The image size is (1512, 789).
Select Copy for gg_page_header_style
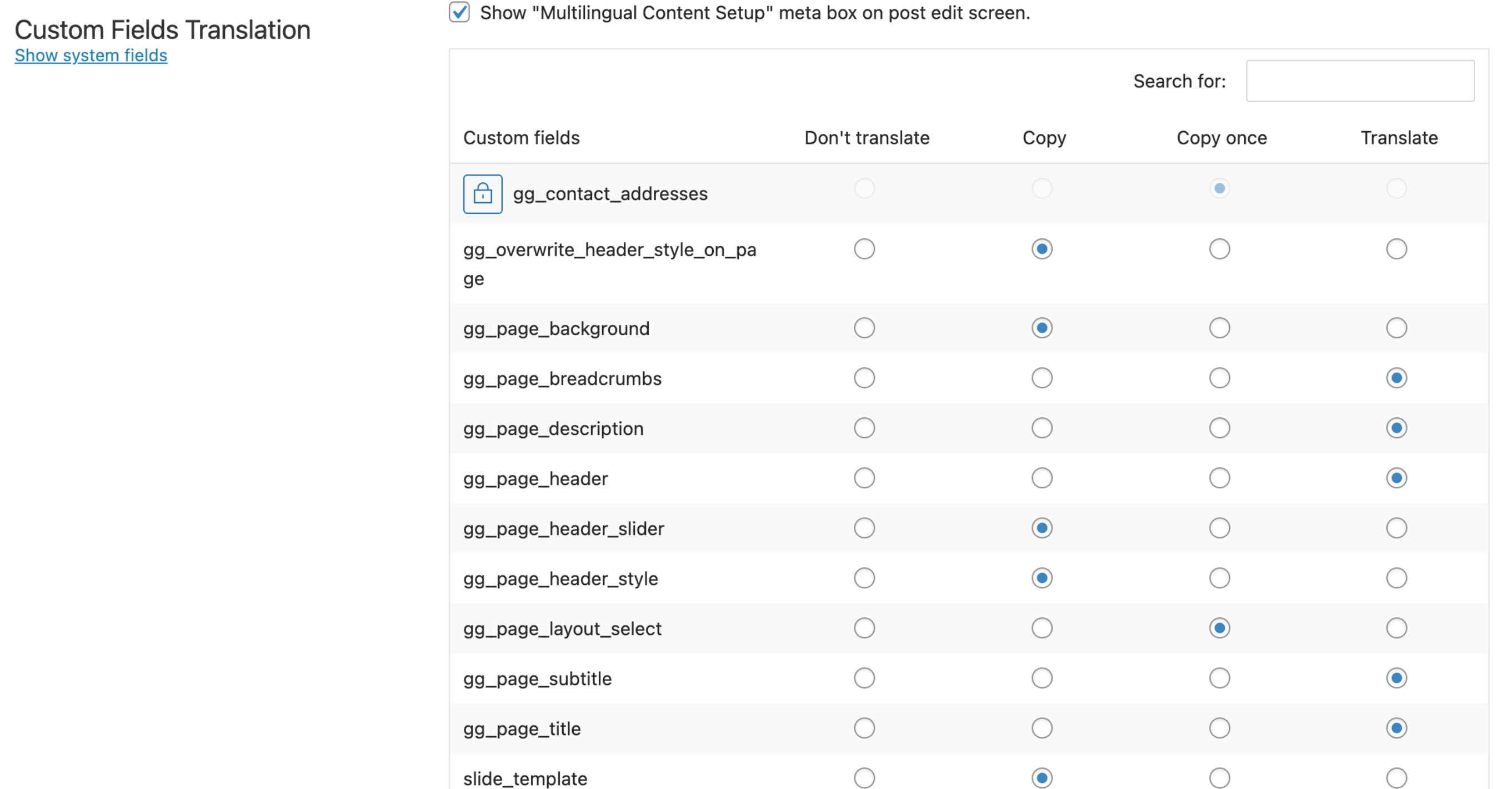(1042, 578)
